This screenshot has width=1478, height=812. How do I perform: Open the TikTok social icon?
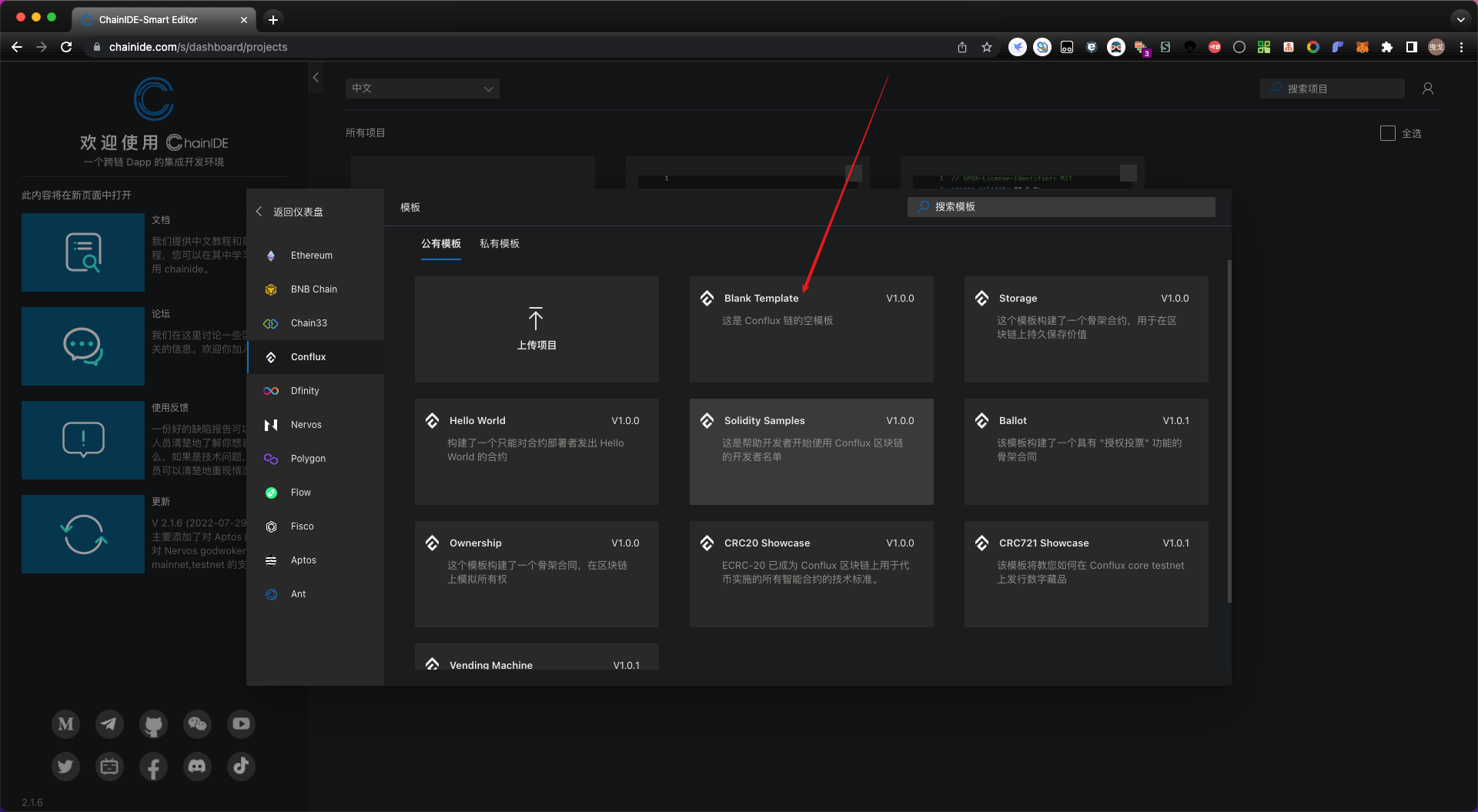tap(241, 766)
